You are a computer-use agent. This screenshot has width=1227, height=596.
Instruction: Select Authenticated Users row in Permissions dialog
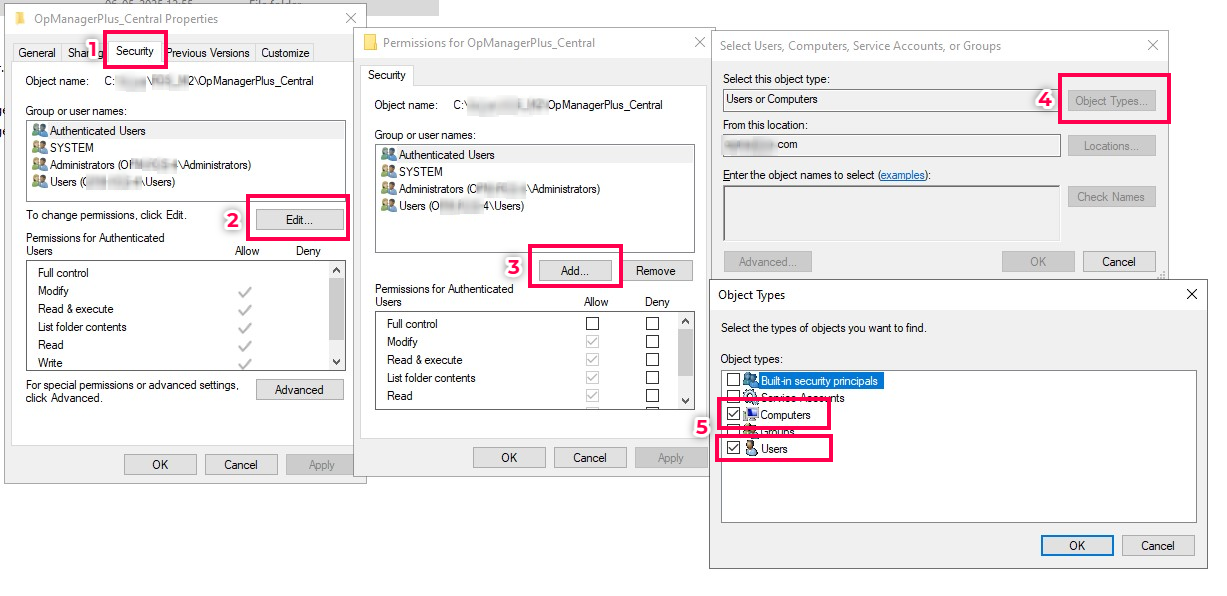534,155
